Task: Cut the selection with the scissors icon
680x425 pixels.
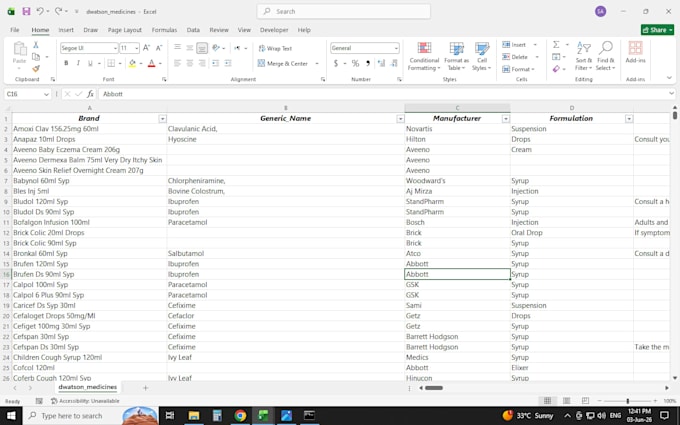Action: (36, 45)
